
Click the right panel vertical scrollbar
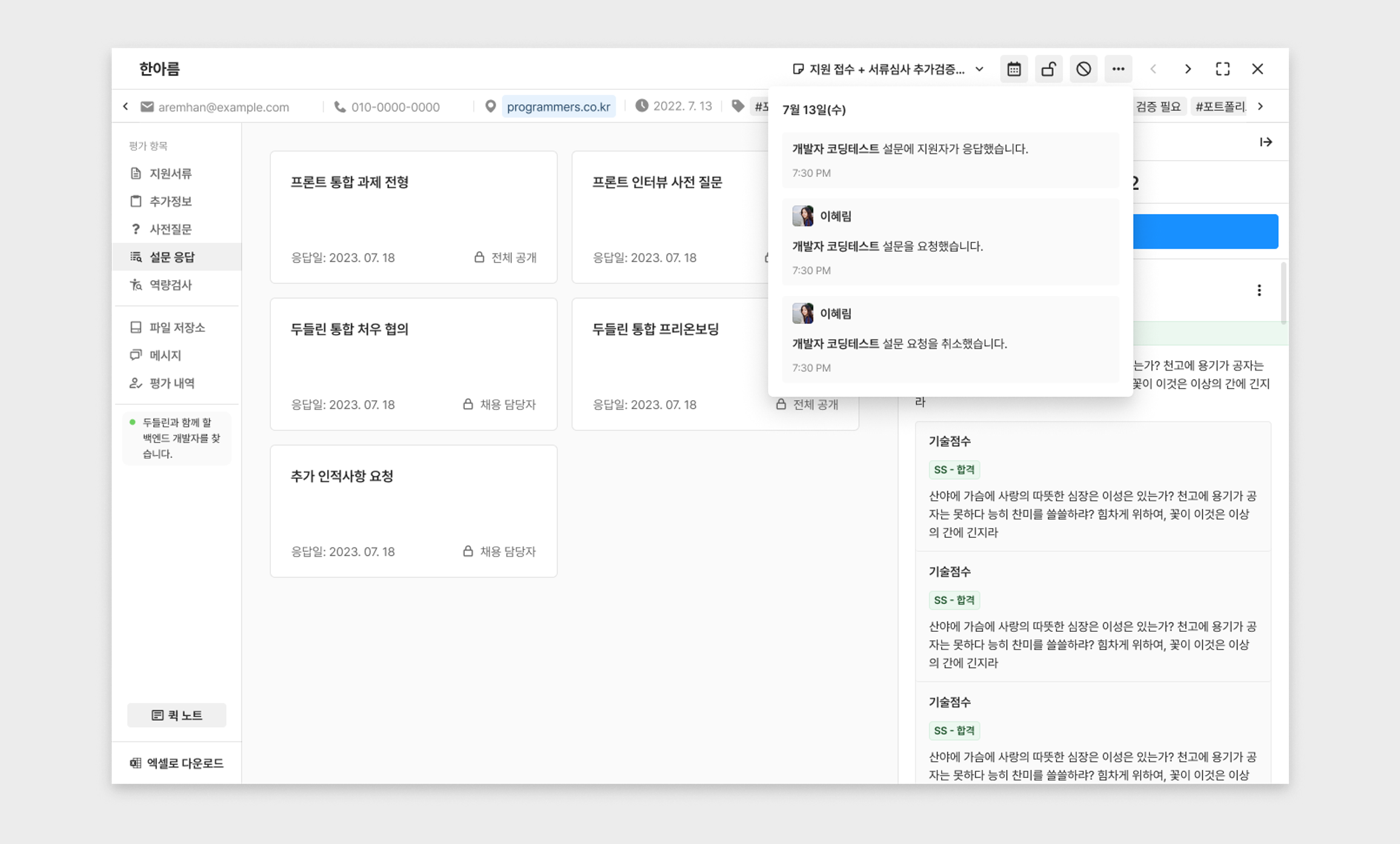(x=1283, y=294)
